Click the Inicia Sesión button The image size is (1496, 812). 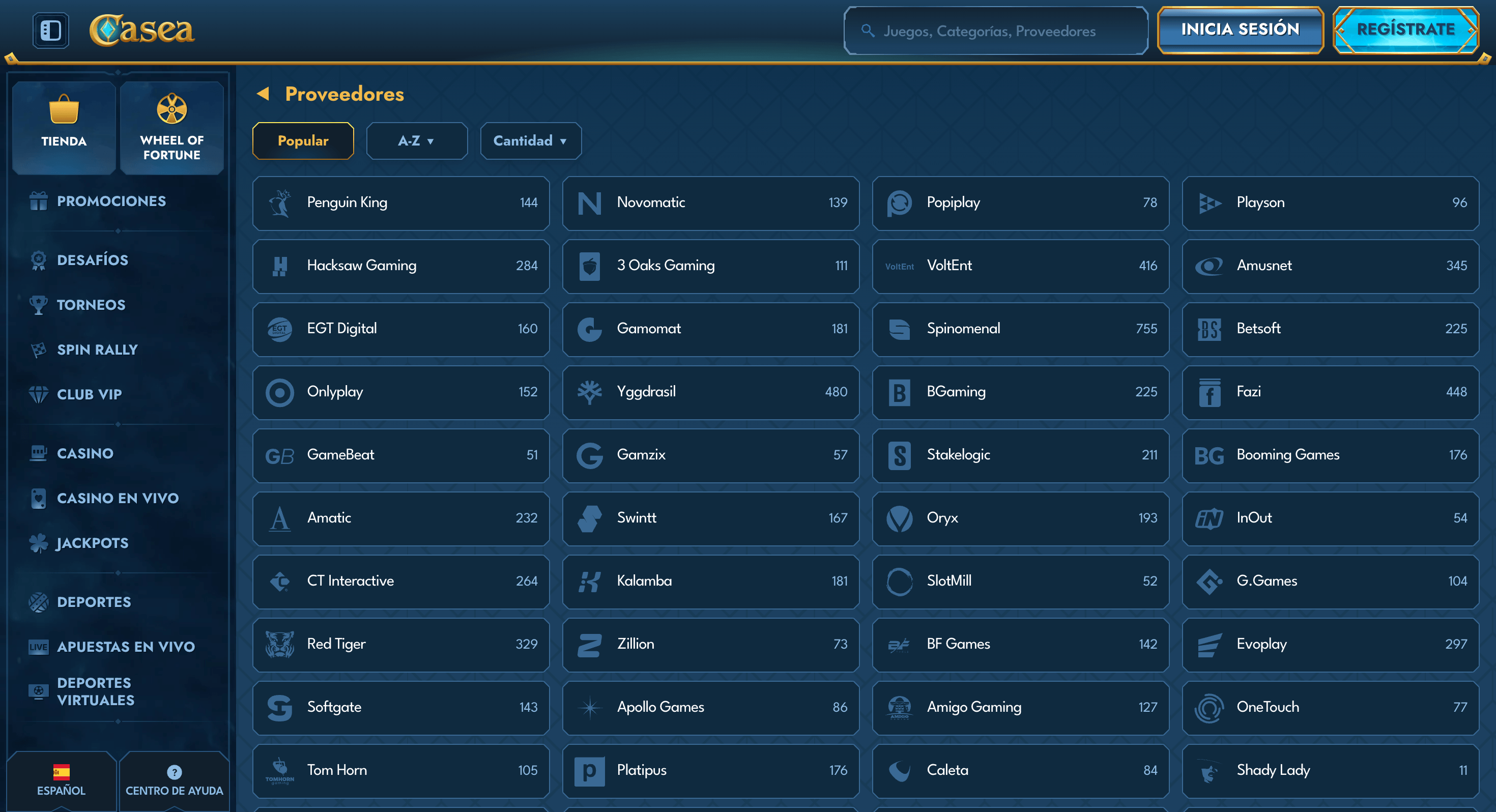tap(1240, 30)
